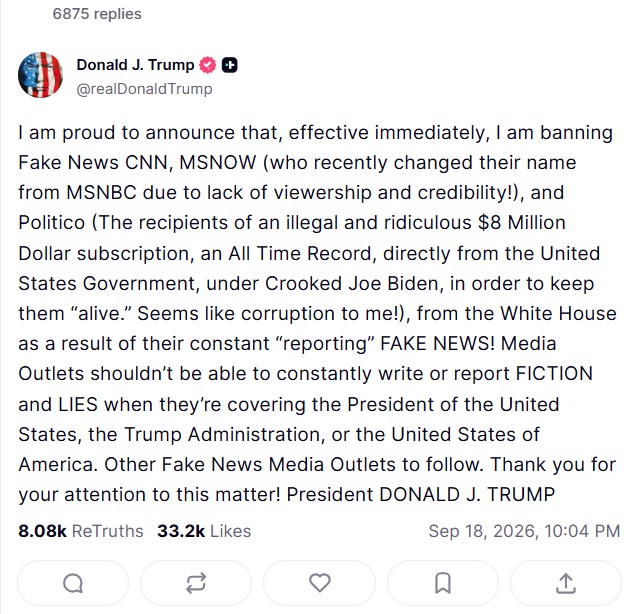This screenshot has width=638, height=614.
Task: Click the post body text paragraph
Action: click(x=317, y=314)
